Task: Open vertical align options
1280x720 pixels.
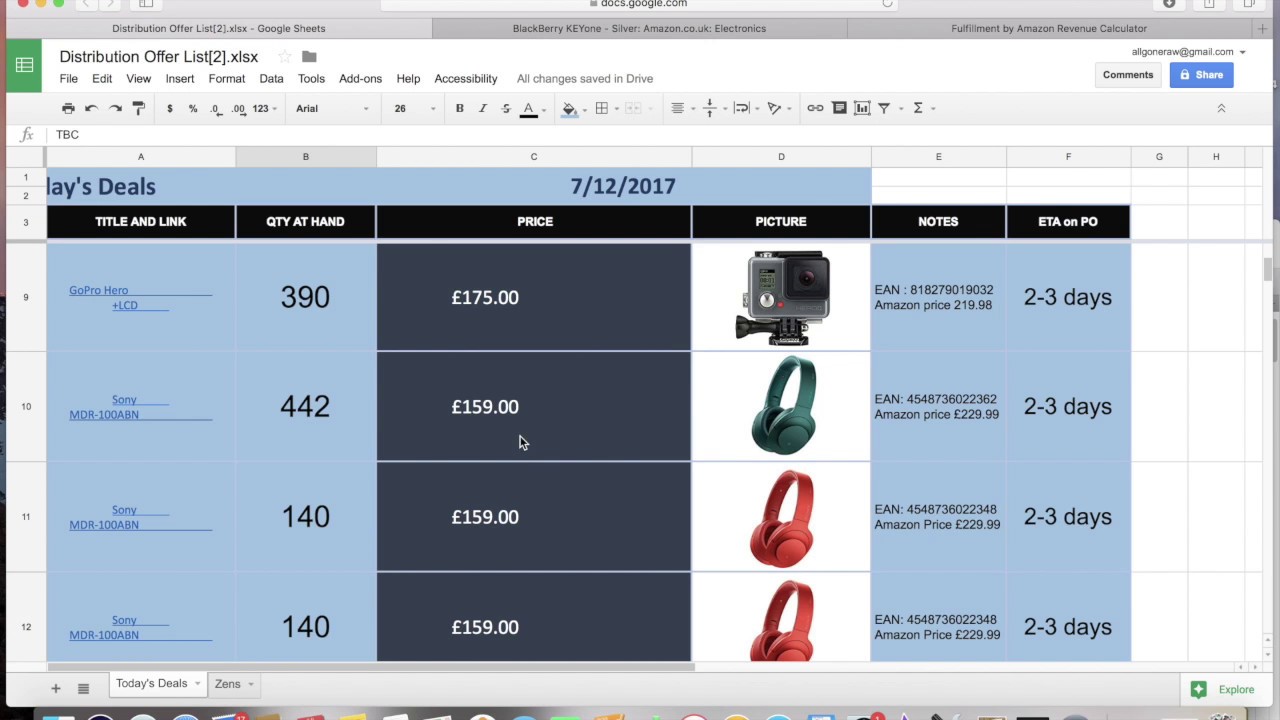Action: 709,108
